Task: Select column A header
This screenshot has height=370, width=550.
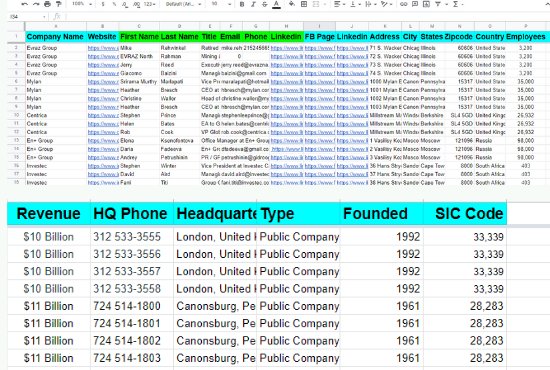Action: point(56,27)
